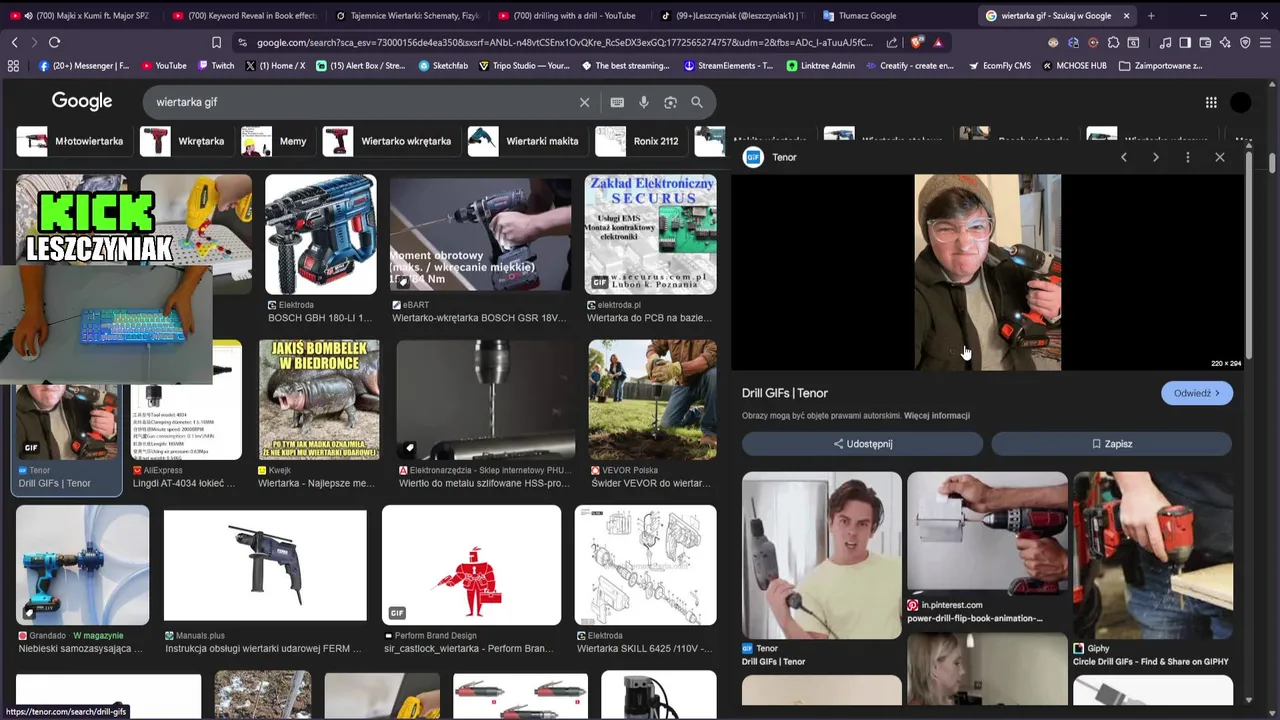The width and height of the screenshot is (1280, 720).
Task: Submit search with the magnifier icon
Action: click(x=697, y=102)
